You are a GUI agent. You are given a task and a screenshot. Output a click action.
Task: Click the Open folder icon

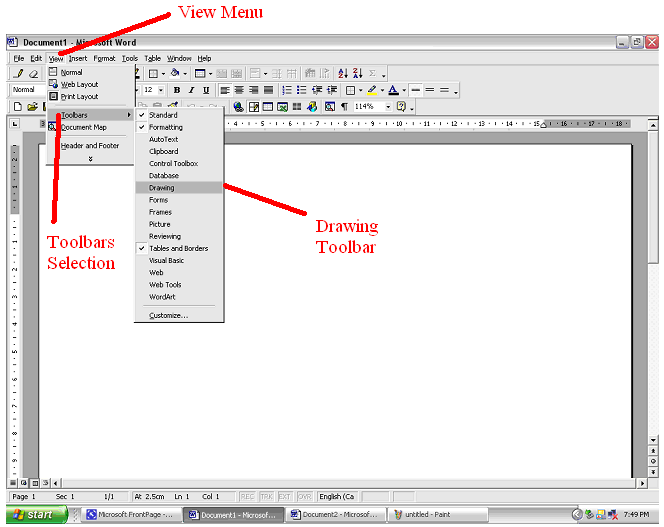[33, 107]
